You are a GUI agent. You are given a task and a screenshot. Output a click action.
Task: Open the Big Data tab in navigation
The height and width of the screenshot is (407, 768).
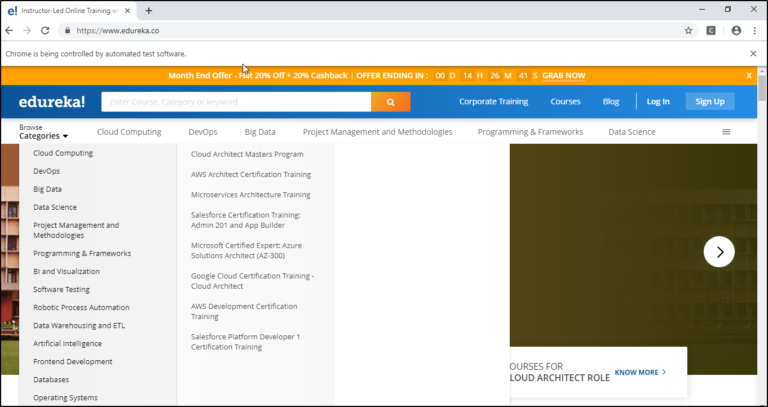(260, 132)
